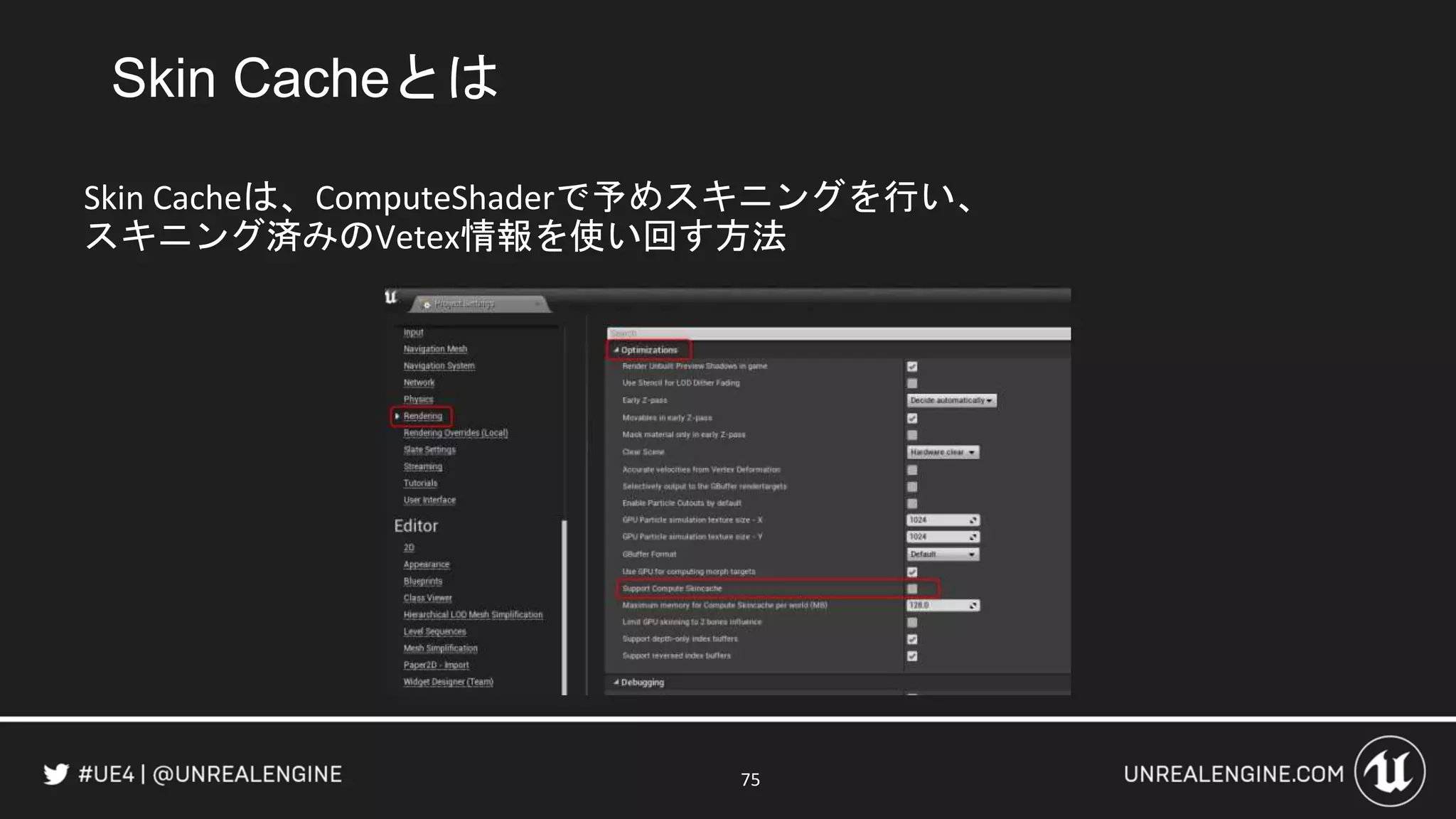This screenshot has width=1456, height=819.
Task: Open the Clear Scene dropdown
Action: (x=943, y=452)
